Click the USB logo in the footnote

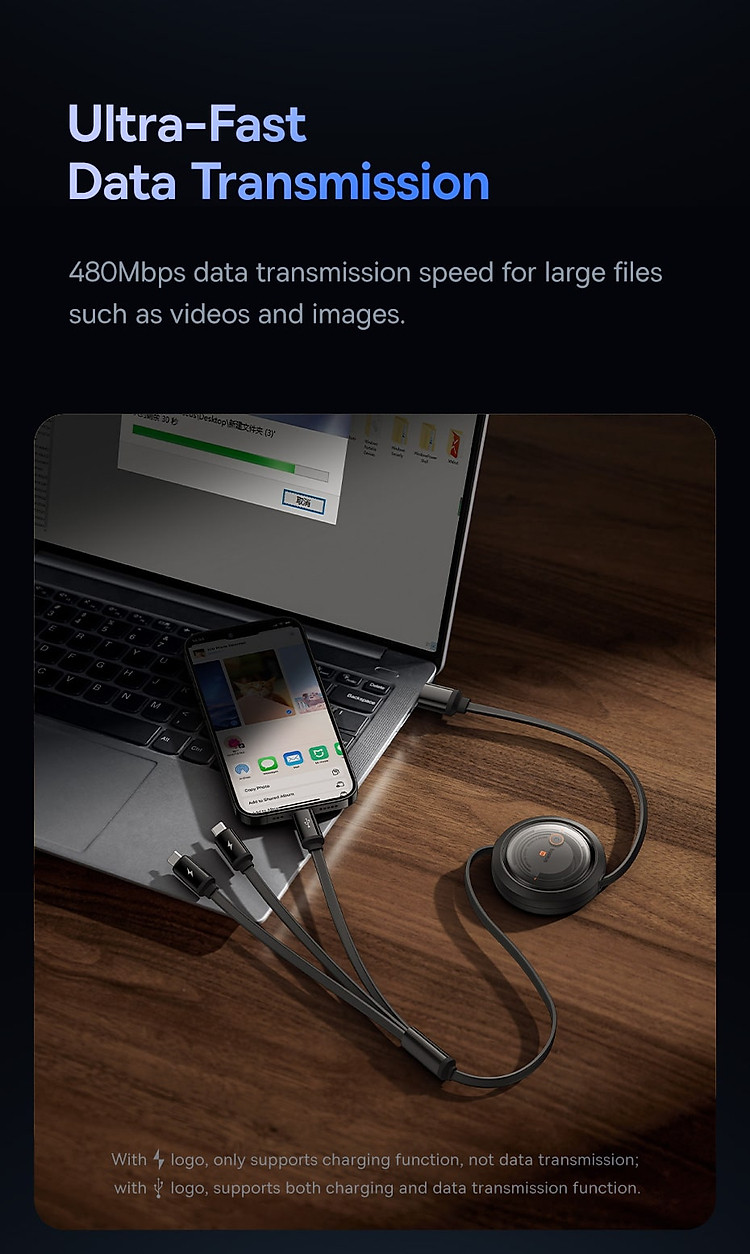coord(158,1188)
